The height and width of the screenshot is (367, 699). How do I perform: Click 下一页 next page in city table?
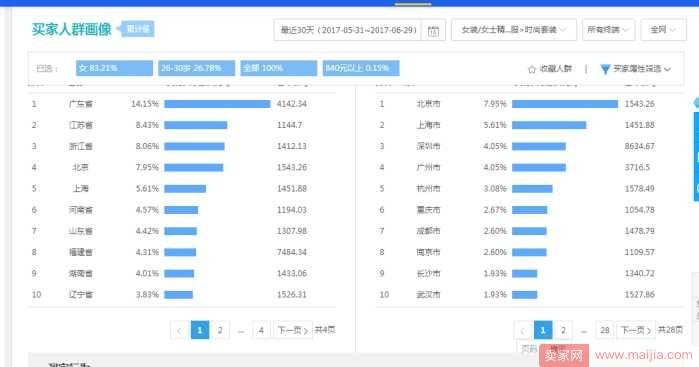(636, 330)
